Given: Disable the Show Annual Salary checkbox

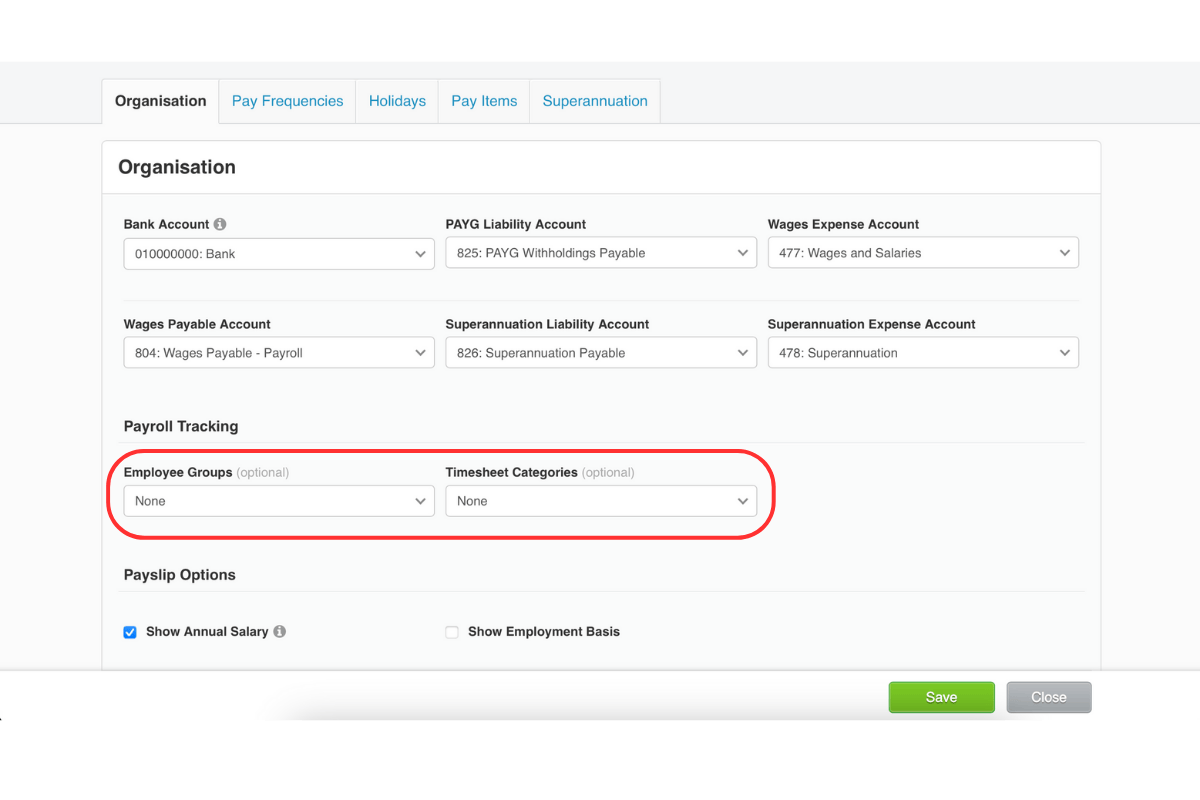Looking at the screenshot, I should tap(130, 631).
